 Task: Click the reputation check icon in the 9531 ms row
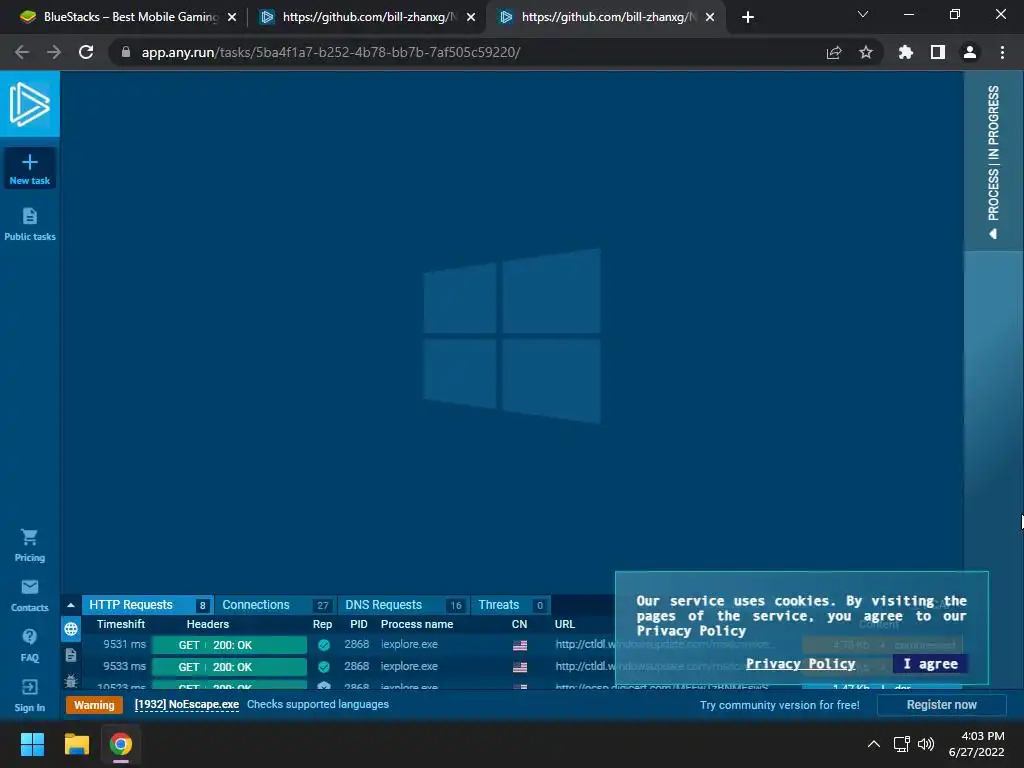(x=323, y=645)
